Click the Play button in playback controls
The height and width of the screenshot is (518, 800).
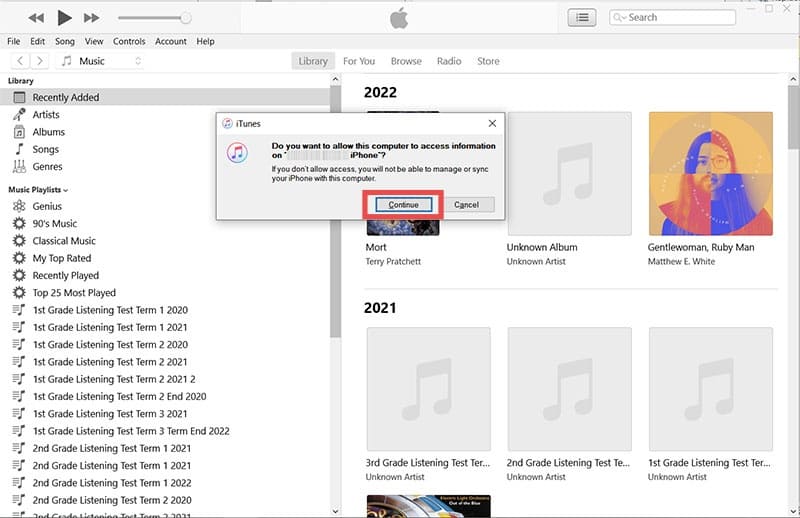65,17
